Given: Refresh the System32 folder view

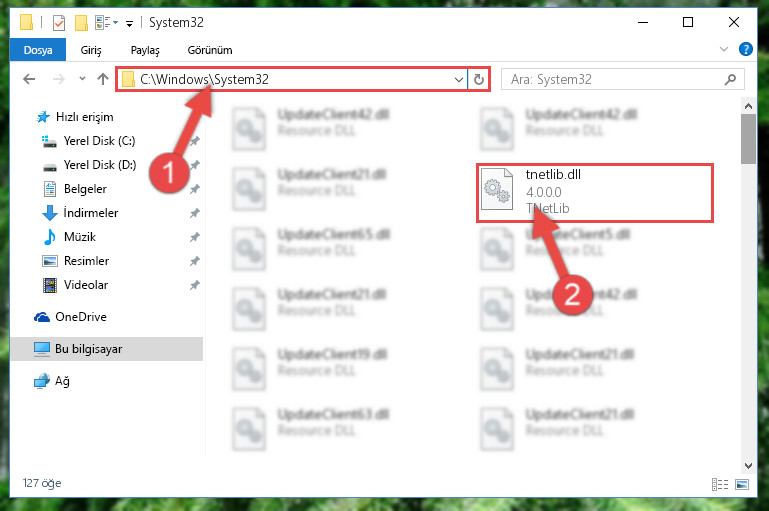Looking at the screenshot, I should [479, 79].
